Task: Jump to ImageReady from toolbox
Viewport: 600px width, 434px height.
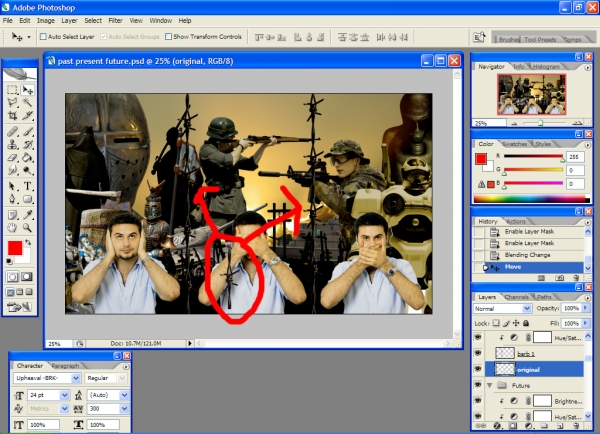Action: (x=19, y=307)
